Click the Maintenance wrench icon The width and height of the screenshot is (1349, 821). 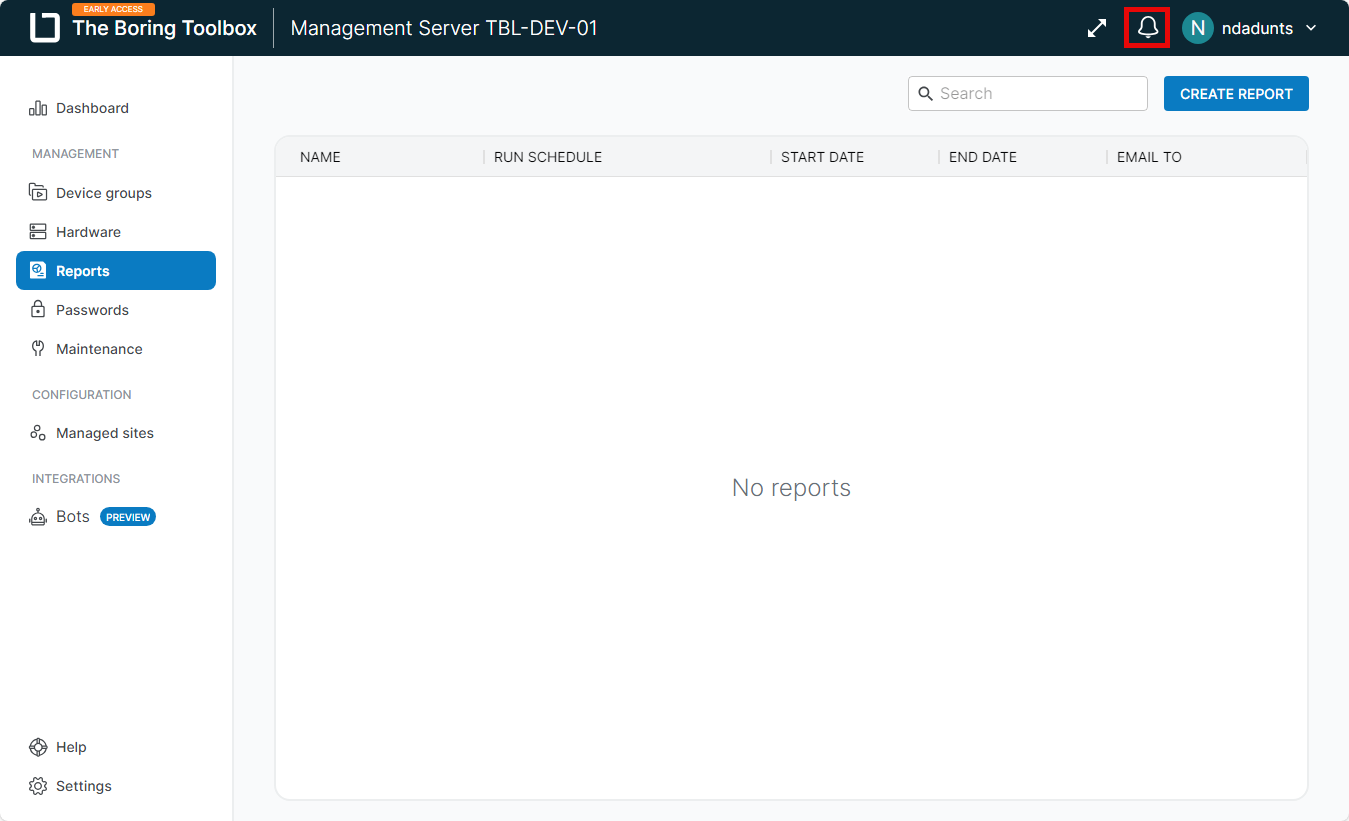(x=38, y=349)
